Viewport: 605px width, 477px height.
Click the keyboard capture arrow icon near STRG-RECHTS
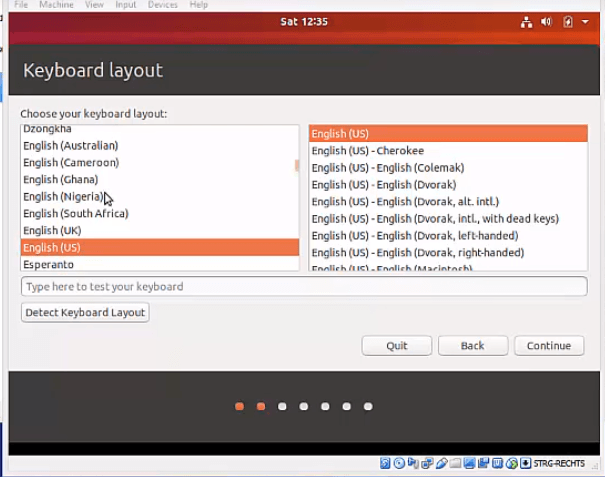pos(526,463)
